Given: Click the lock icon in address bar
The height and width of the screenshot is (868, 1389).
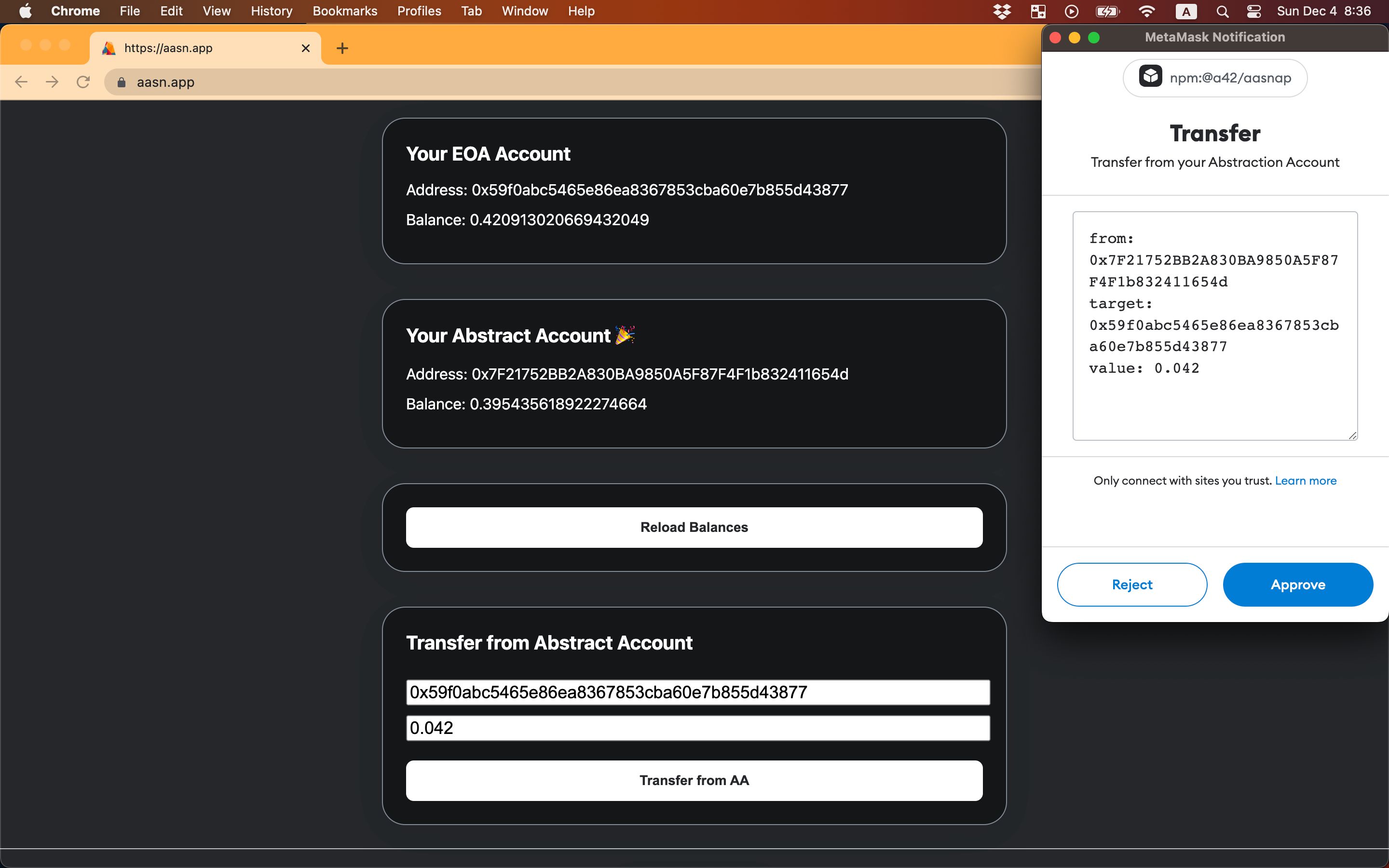Looking at the screenshot, I should coord(121,82).
